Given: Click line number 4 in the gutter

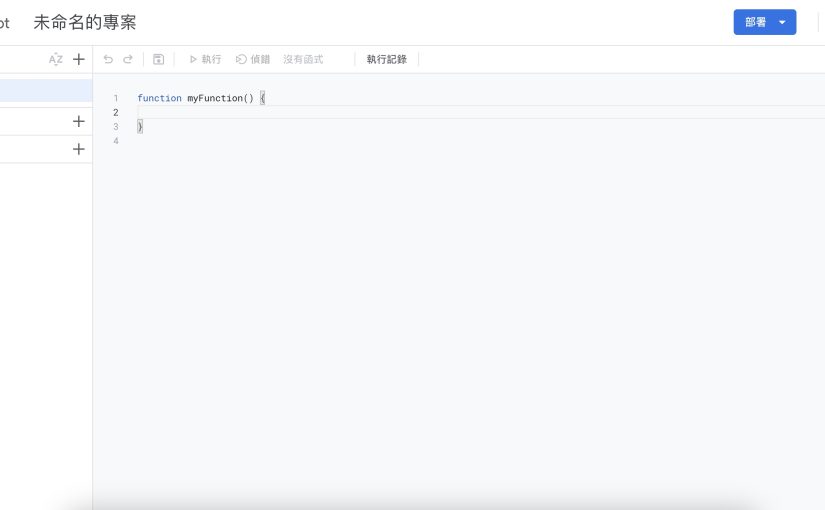Looking at the screenshot, I should [x=116, y=141].
